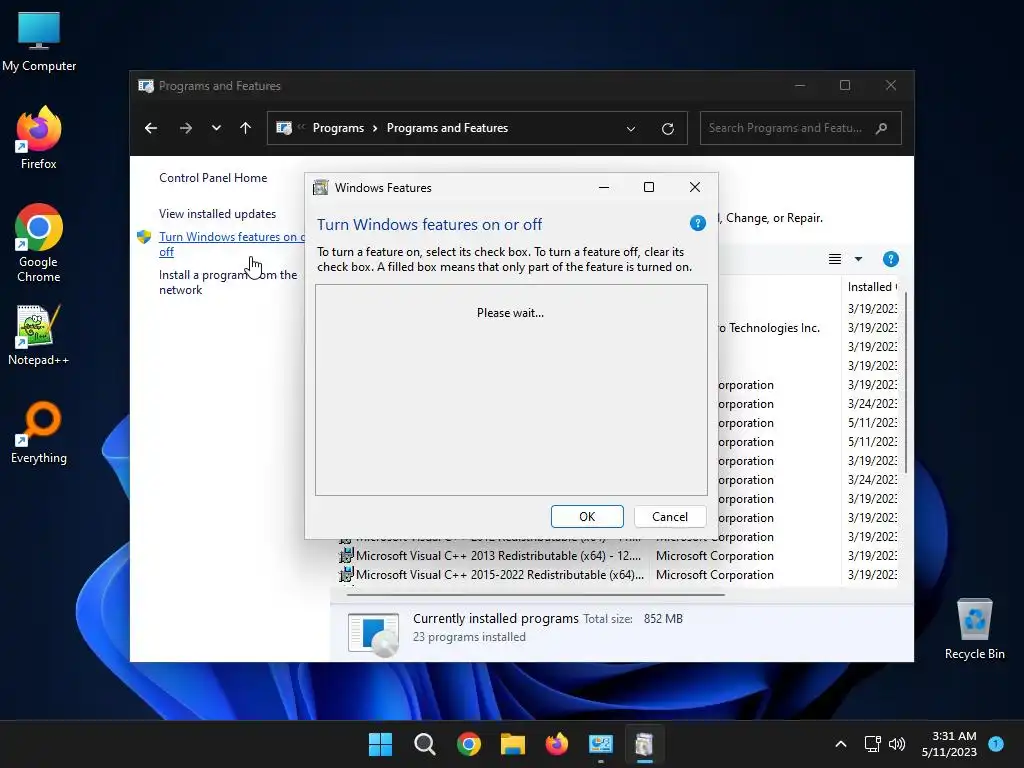Open the My Computer desktop icon
The width and height of the screenshot is (1024, 768).
tap(39, 41)
